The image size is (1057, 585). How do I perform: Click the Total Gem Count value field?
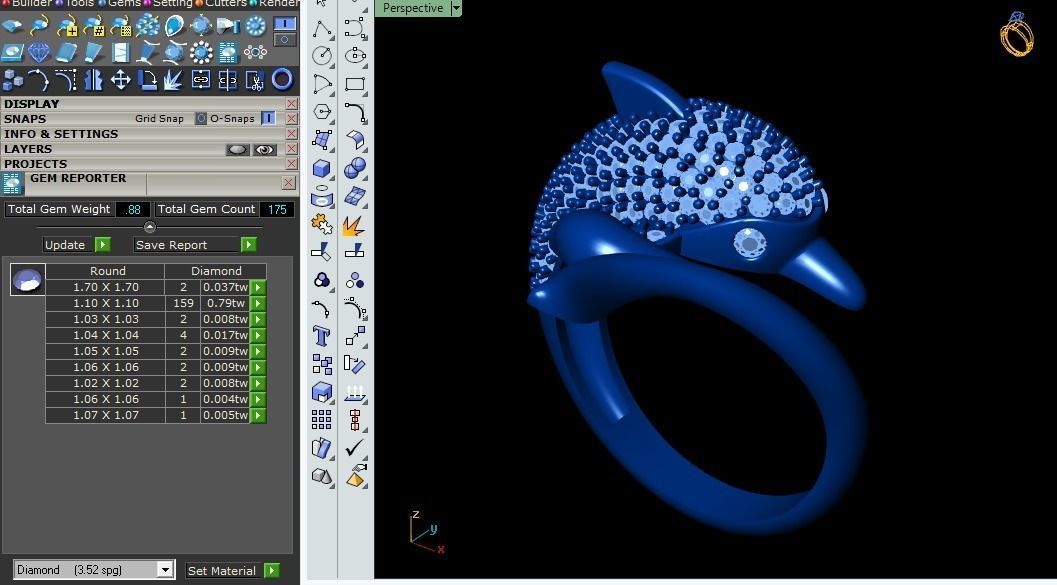coord(277,209)
